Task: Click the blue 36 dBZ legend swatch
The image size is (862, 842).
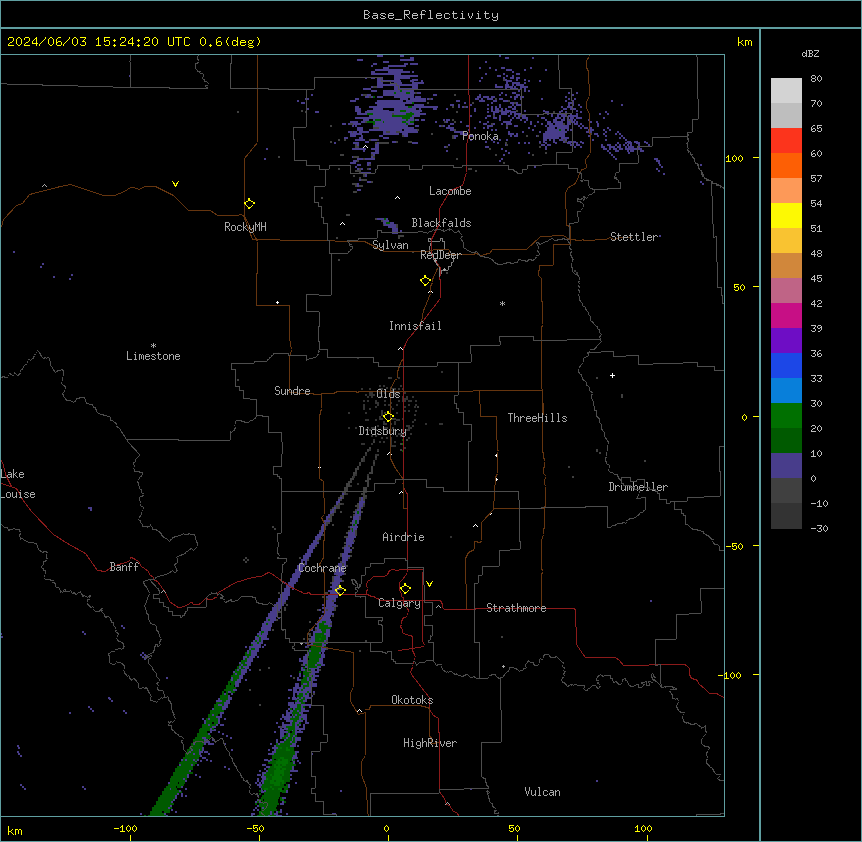Action: pyautogui.click(x=786, y=365)
